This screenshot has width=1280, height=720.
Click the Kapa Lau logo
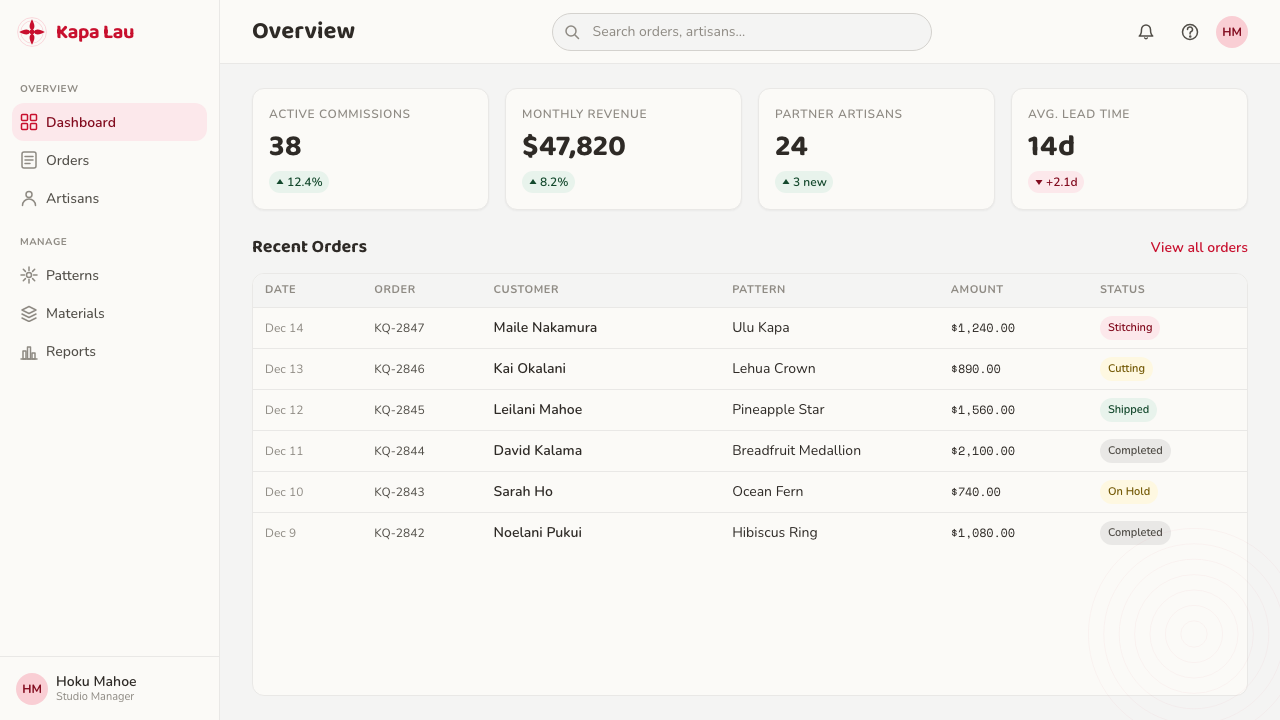[x=76, y=32]
